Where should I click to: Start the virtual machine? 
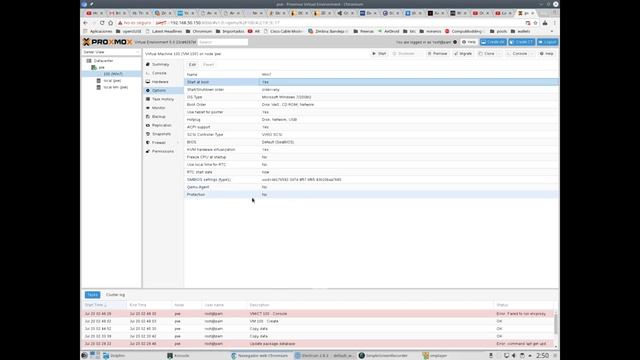(x=379, y=53)
